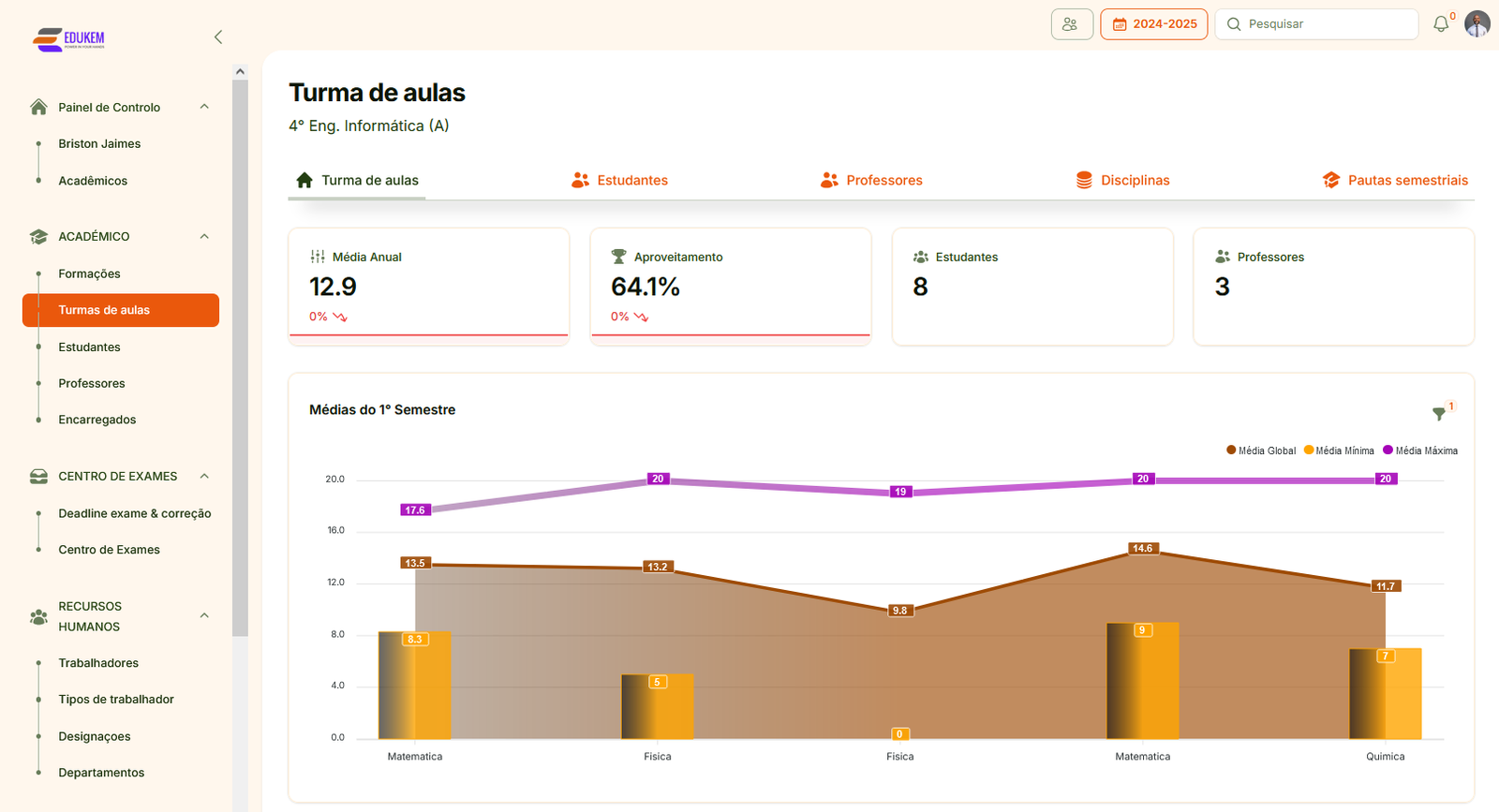Click the Matematica 14.6 data point label
1499x812 pixels.
tap(1142, 549)
